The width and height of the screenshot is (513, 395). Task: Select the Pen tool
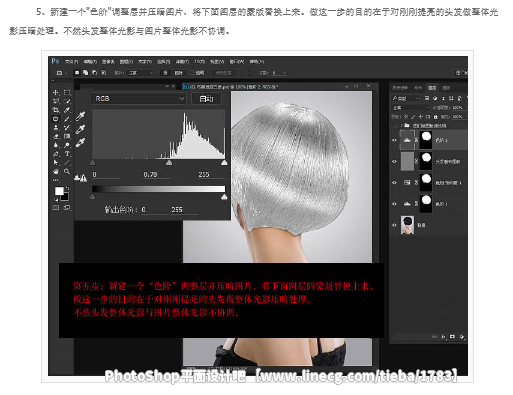(x=56, y=154)
